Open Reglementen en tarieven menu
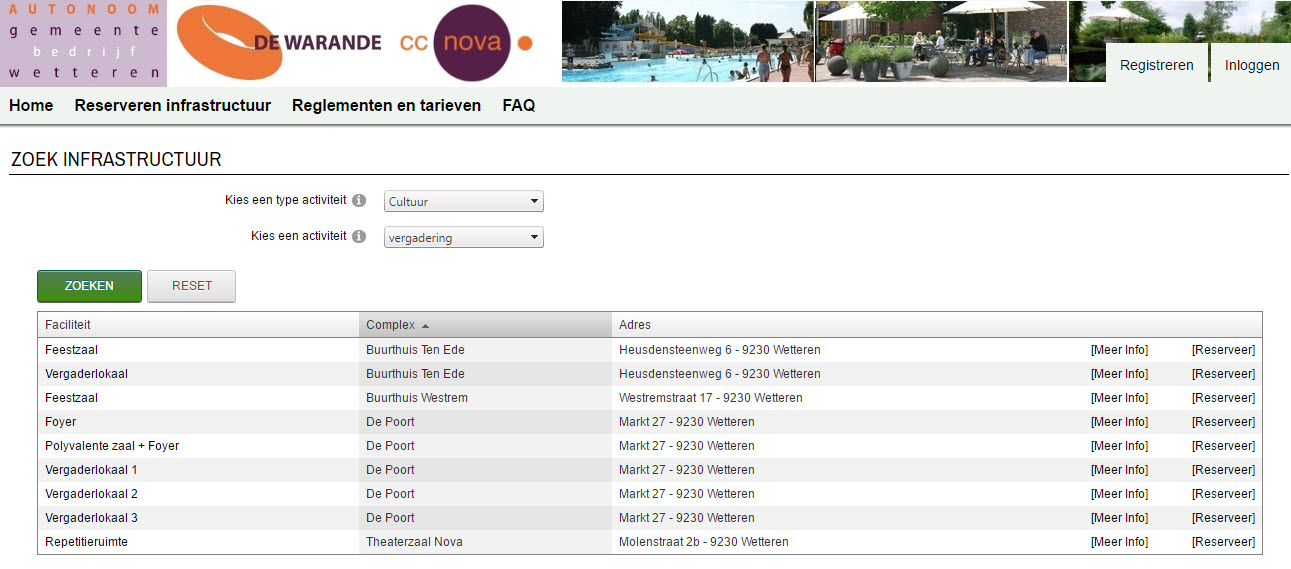The height and width of the screenshot is (569, 1291). point(386,105)
